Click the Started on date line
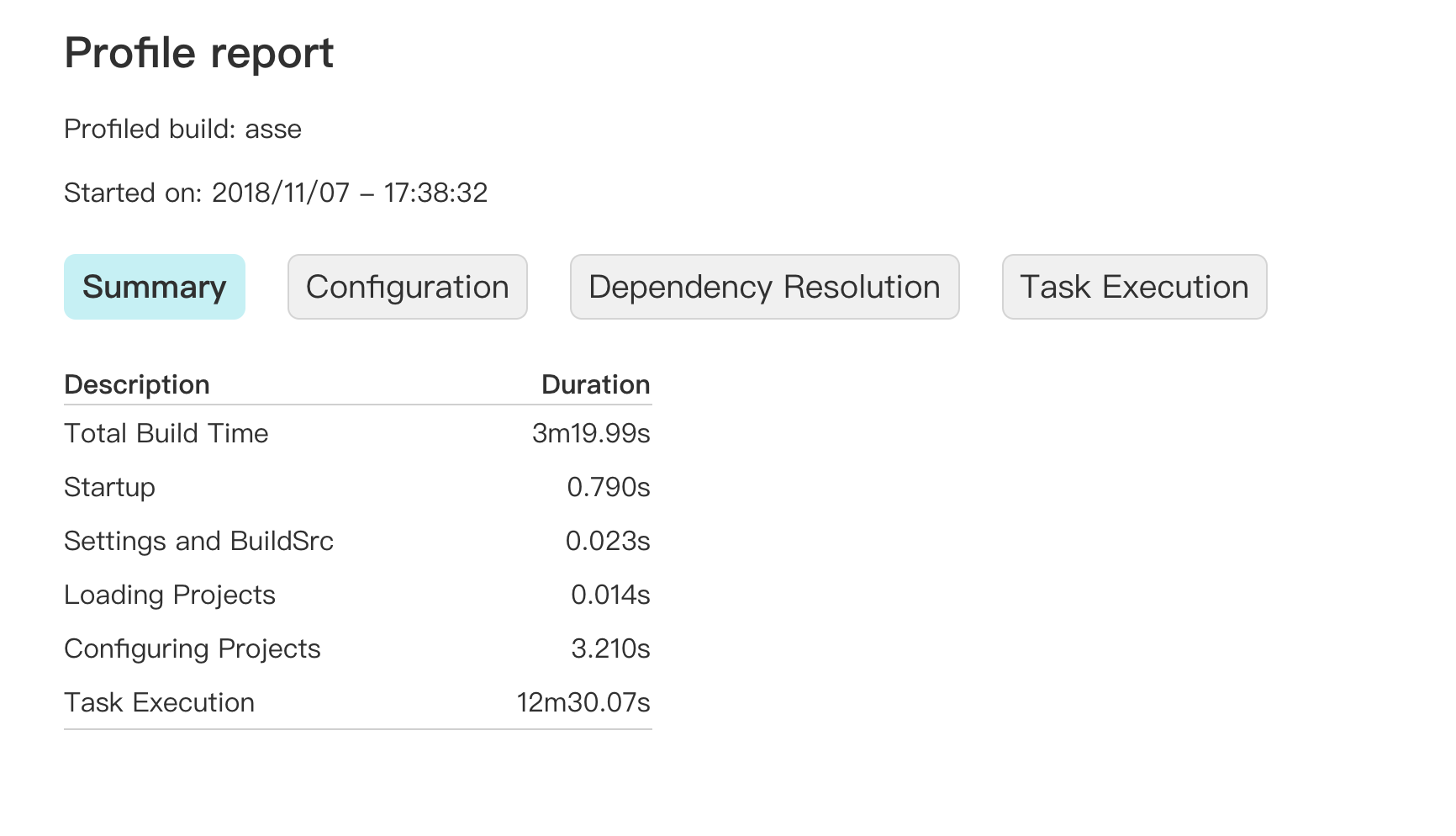 coord(276,193)
